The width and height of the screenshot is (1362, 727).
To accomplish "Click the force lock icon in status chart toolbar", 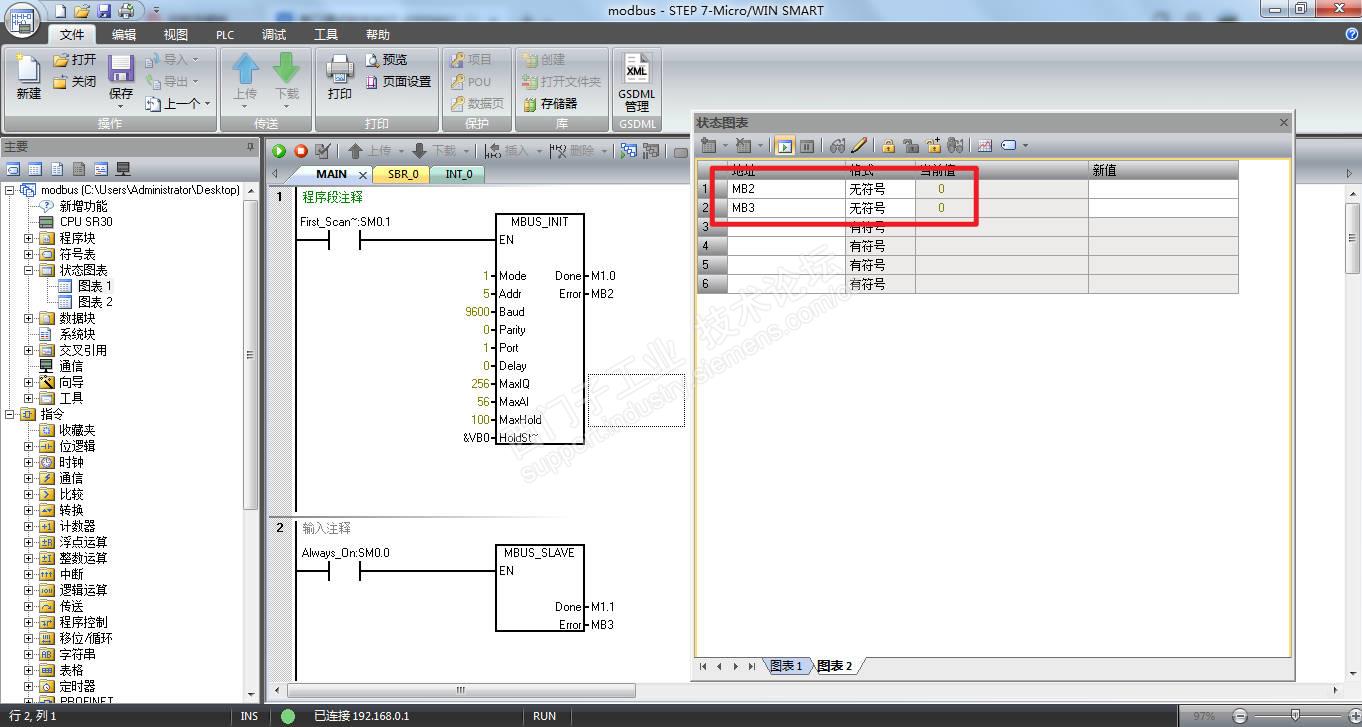I will 888,146.
